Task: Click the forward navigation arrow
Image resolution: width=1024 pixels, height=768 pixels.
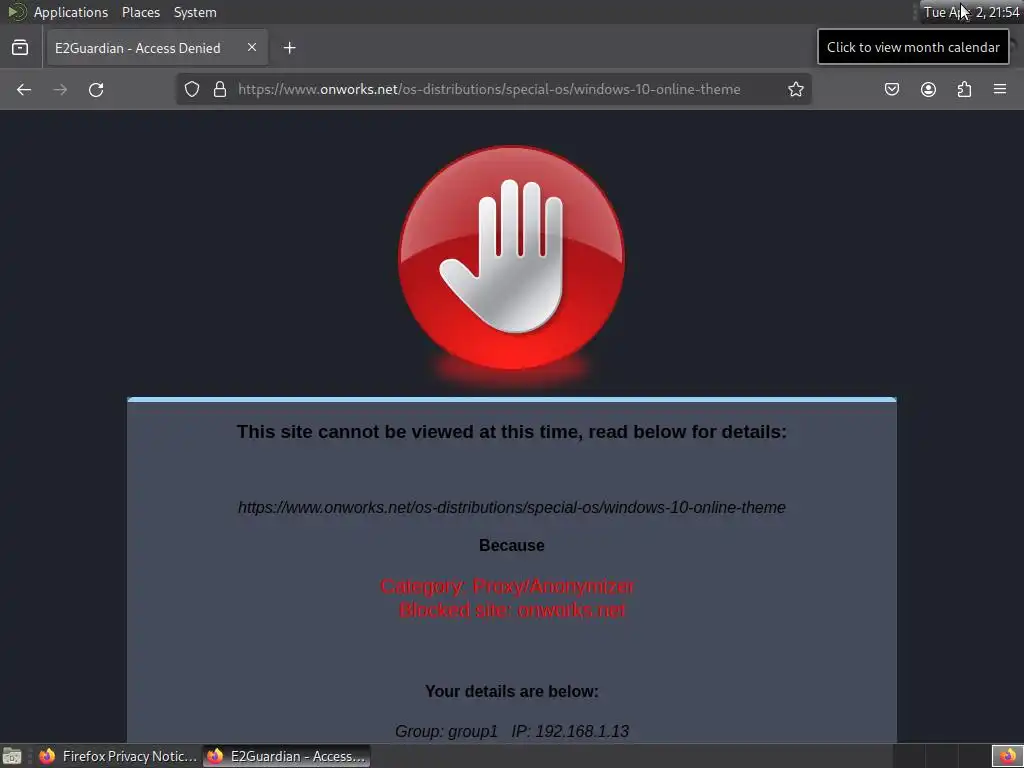Action: click(x=60, y=89)
